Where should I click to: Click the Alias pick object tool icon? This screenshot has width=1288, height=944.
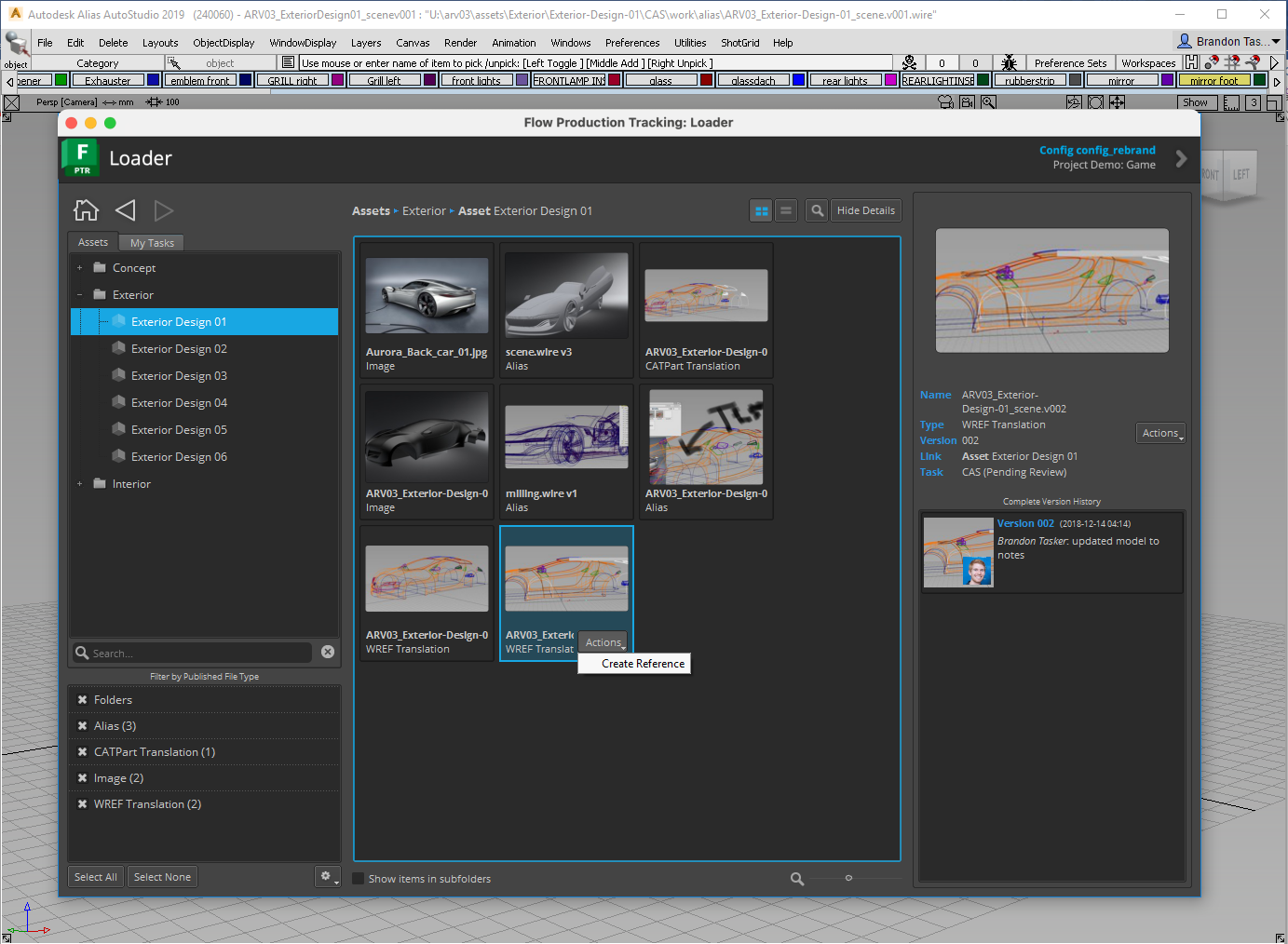pyautogui.click(x=16, y=43)
